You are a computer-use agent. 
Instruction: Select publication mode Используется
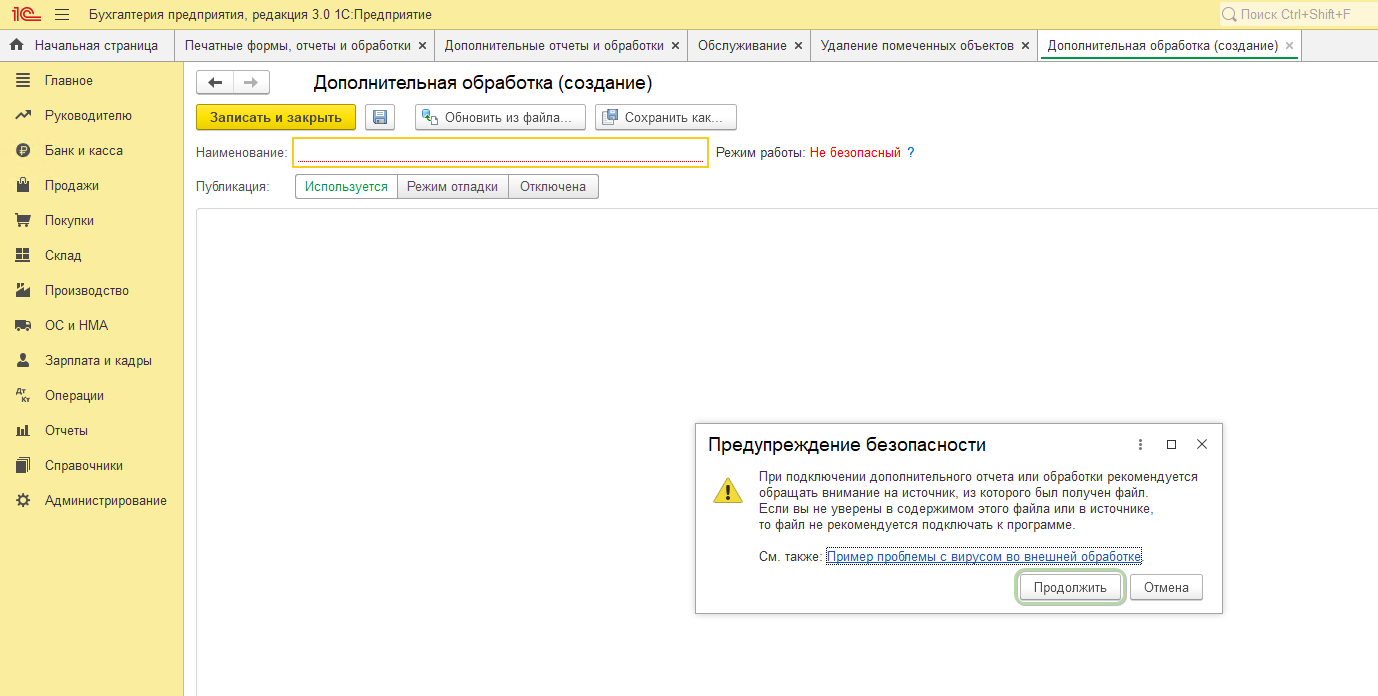(346, 186)
